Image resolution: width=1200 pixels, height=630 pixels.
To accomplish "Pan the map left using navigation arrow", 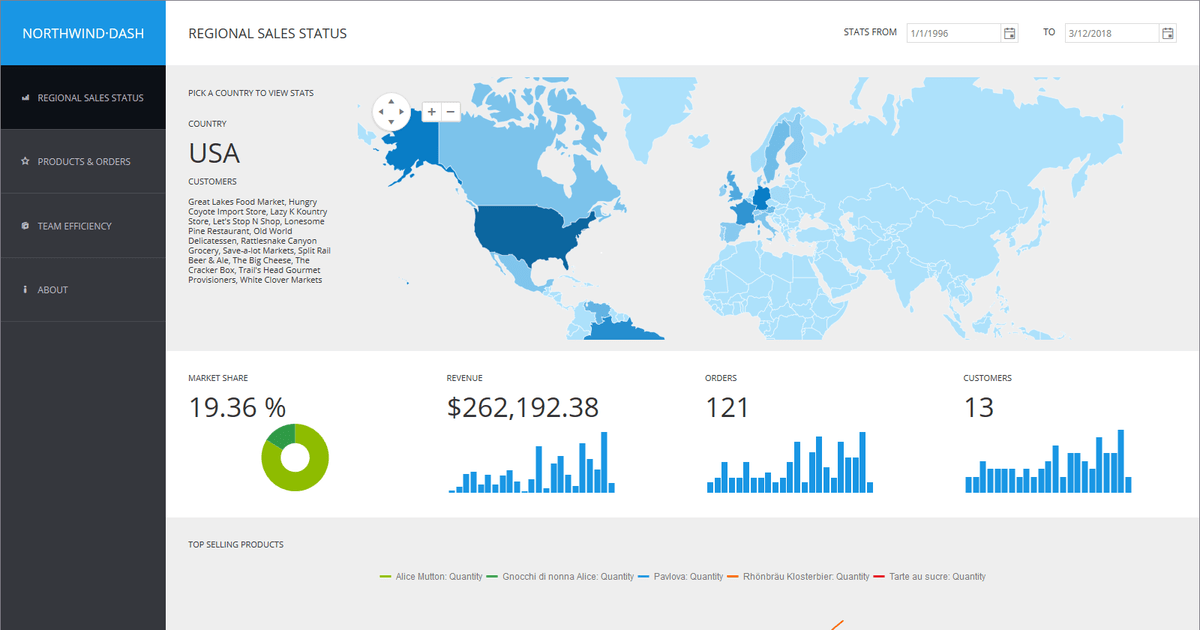I will pyautogui.click(x=379, y=112).
